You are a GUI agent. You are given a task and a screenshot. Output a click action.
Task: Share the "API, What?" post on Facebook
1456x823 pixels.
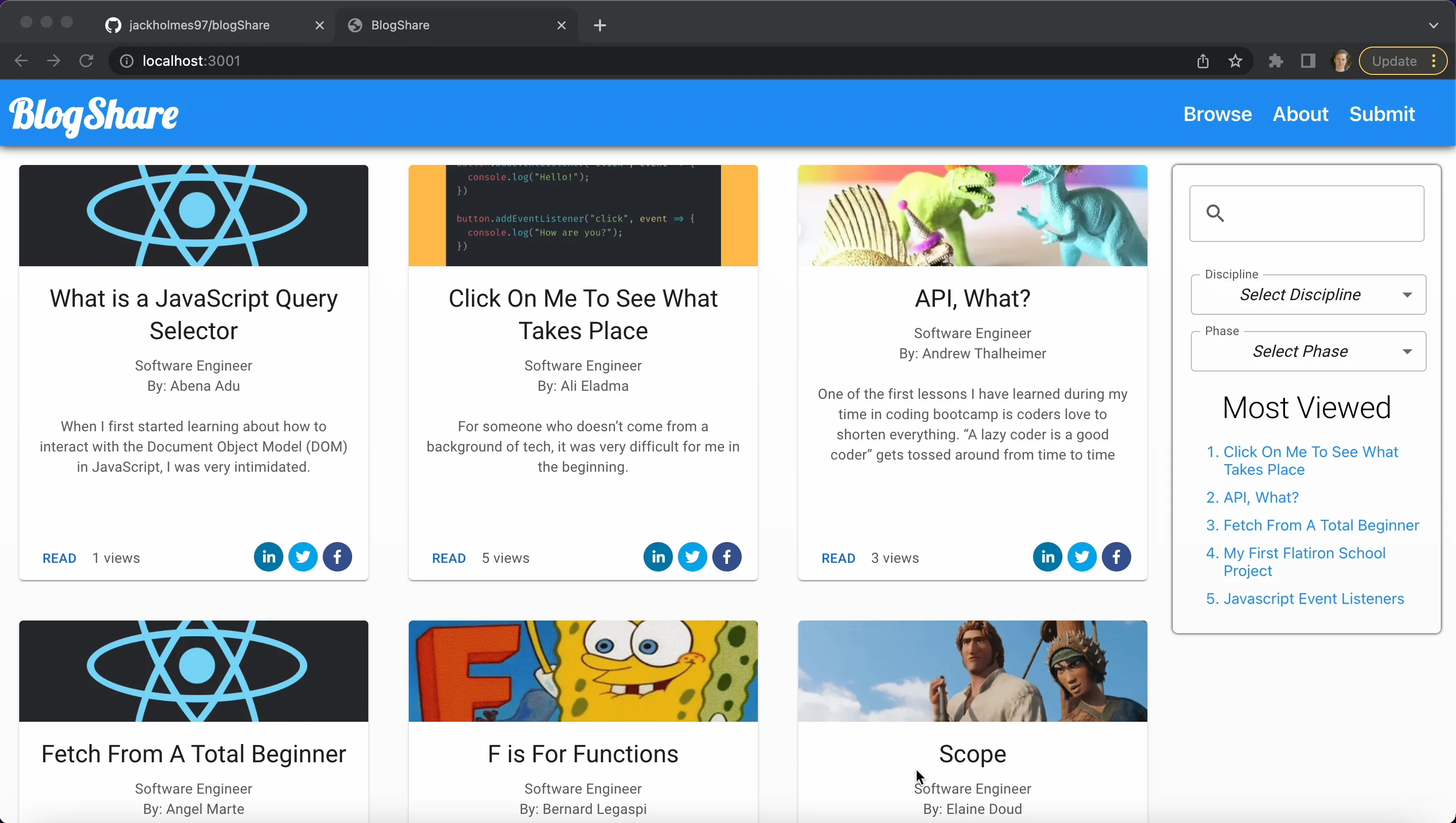coord(1117,557)
